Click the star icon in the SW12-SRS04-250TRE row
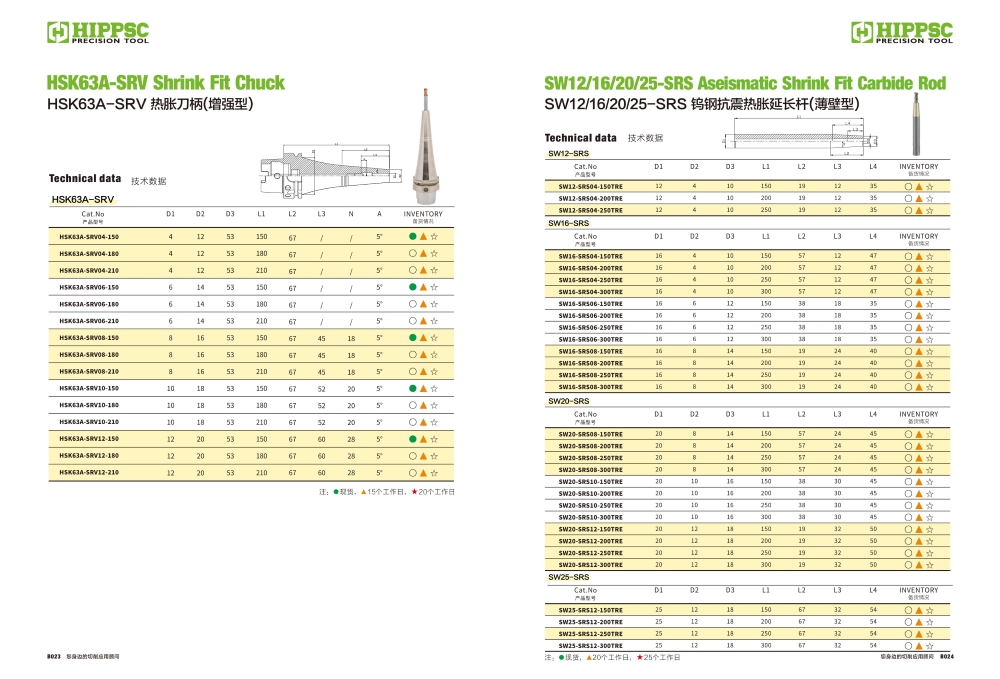The height and width of the screenshot is (679, 1000). (930, 210)
